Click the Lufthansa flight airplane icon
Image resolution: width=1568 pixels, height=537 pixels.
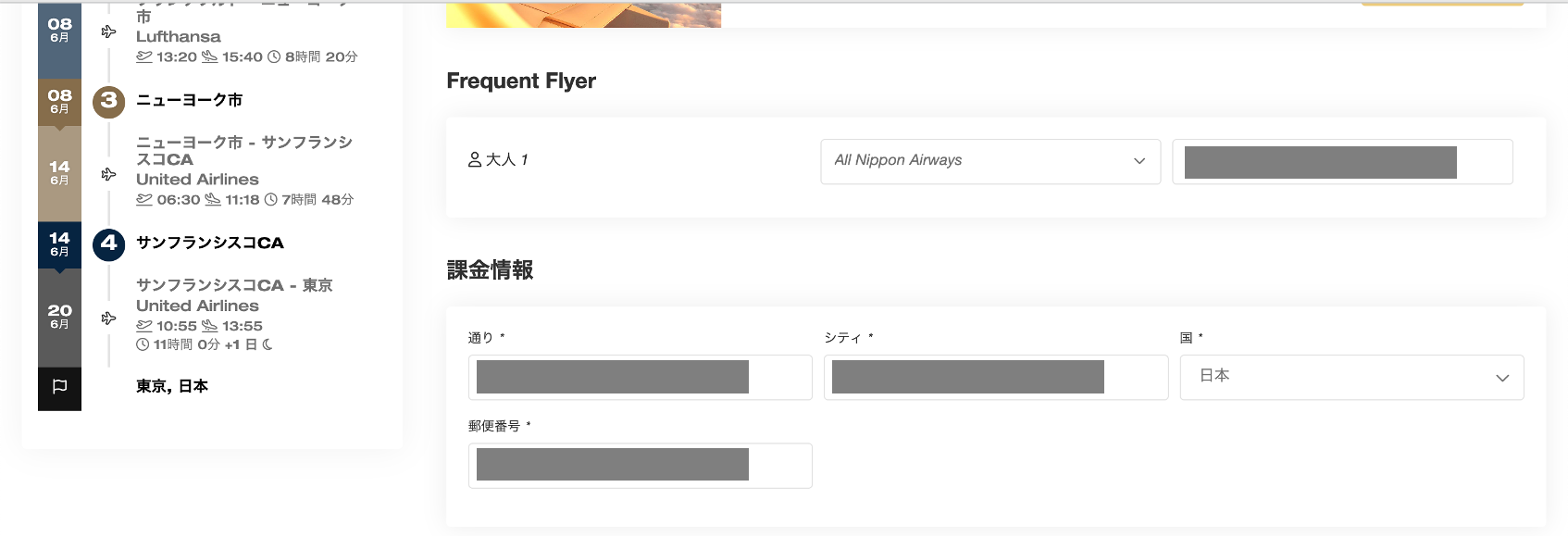[x=108, y=32]
